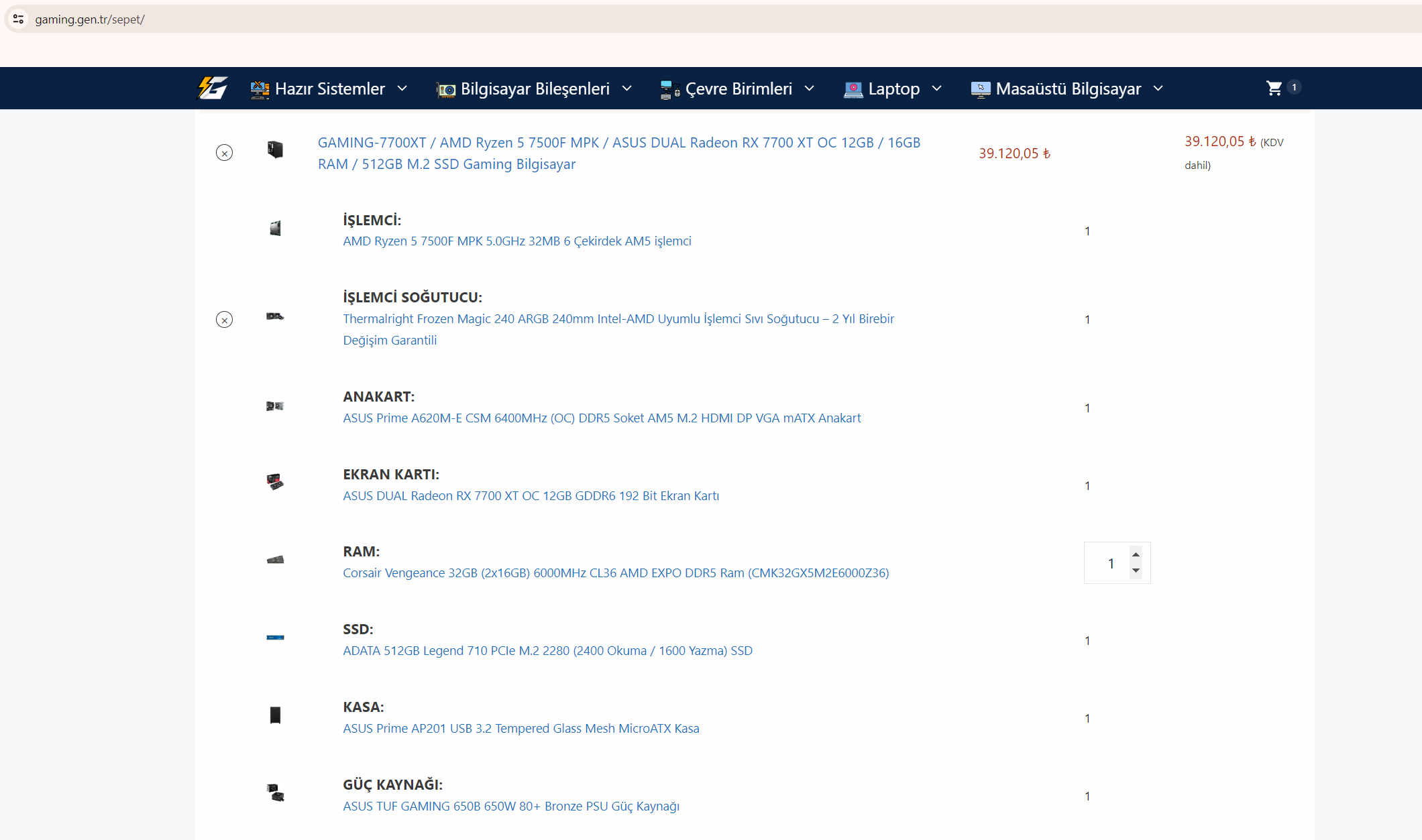The image size is (1422, 840).
Task: Open the ASUS TUF GAMING power supply thumbnail
Action: tap(275, 792)
